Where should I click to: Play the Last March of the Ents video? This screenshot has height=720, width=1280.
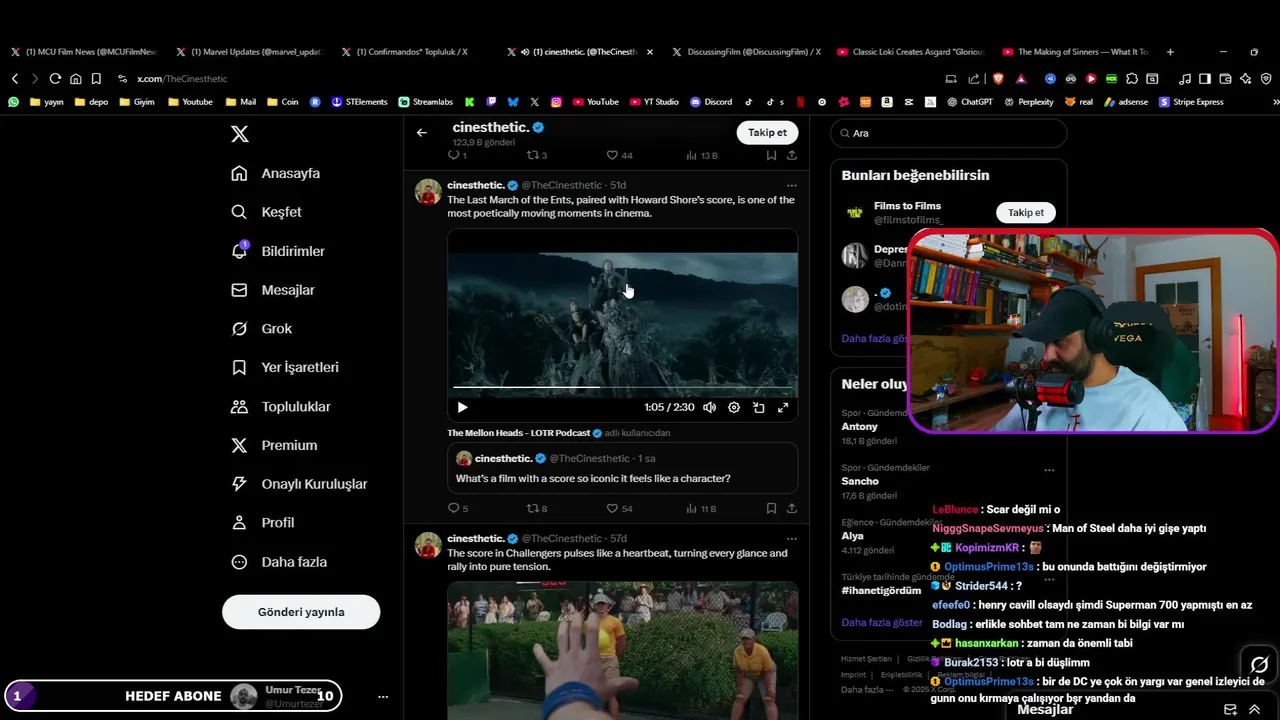pyautogui.click(x=462, y=407)
